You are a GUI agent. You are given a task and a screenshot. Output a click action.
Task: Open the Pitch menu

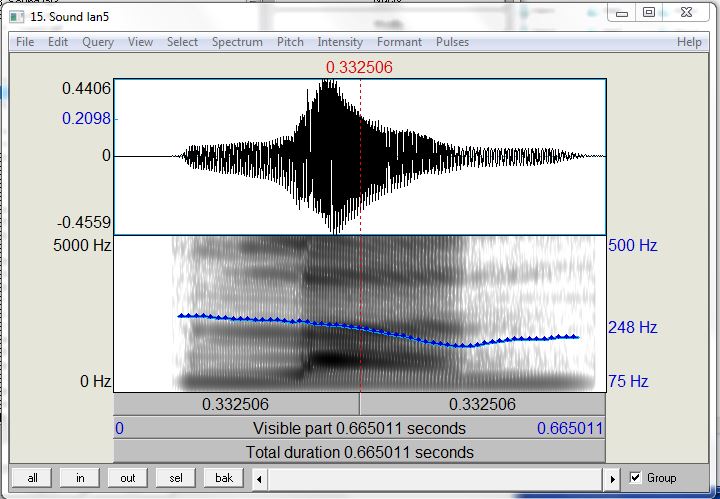290,42
